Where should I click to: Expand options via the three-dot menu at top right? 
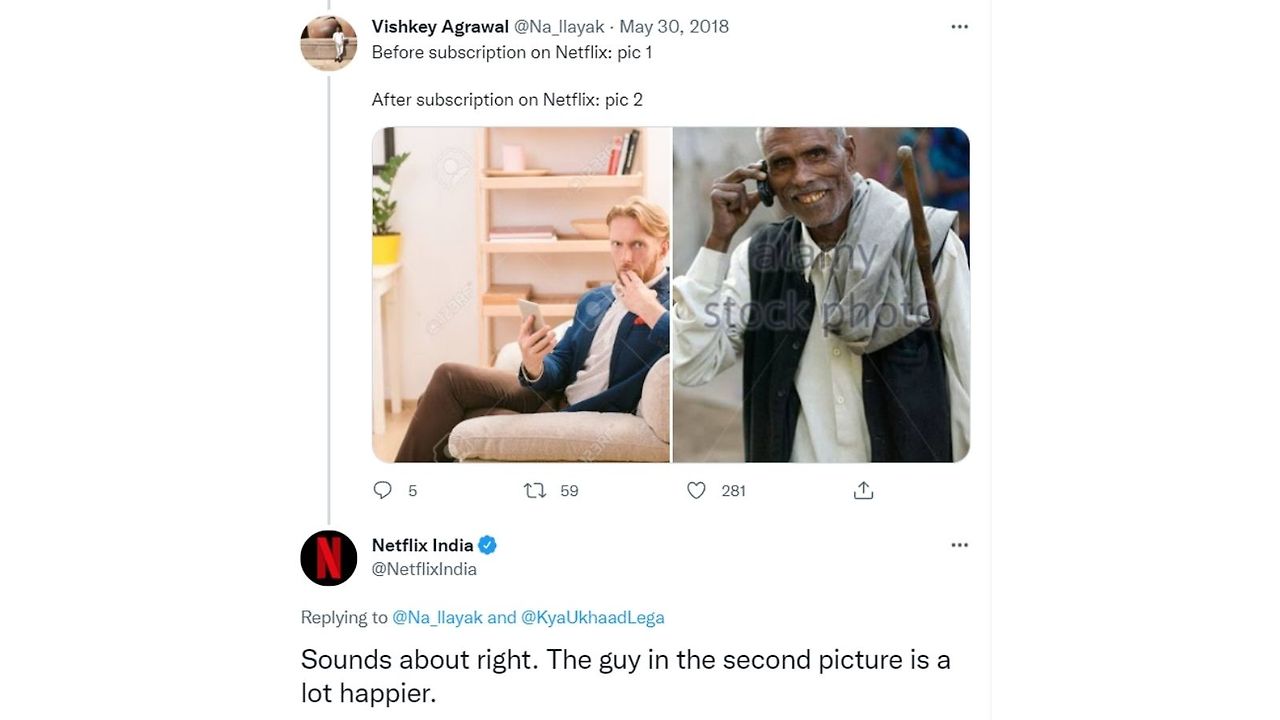(x=959, y=26)
